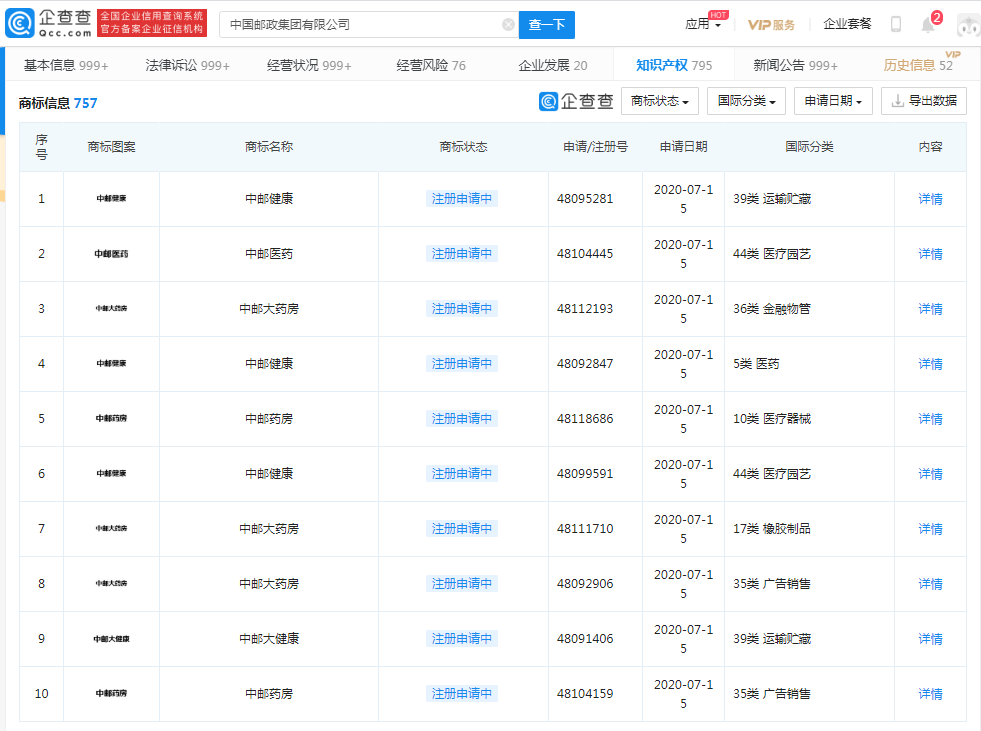
Task: Select registration number 48092847
Action: coord(585,364)
